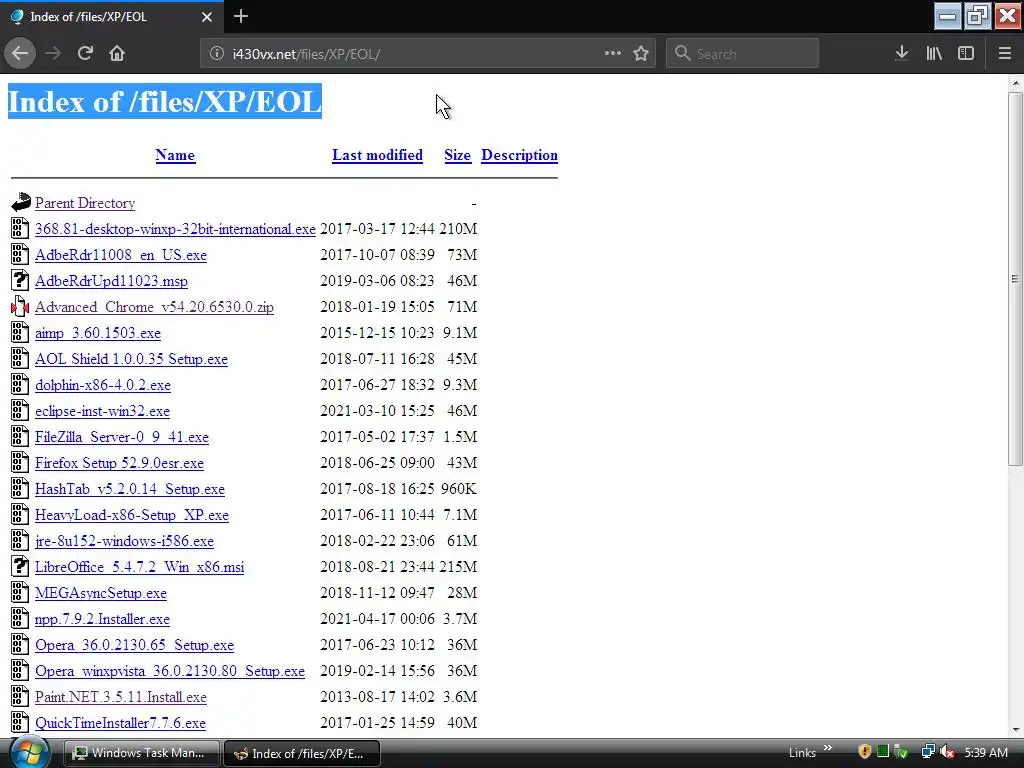Click the scrollbar down arrow

click(x=1015, y=729)
